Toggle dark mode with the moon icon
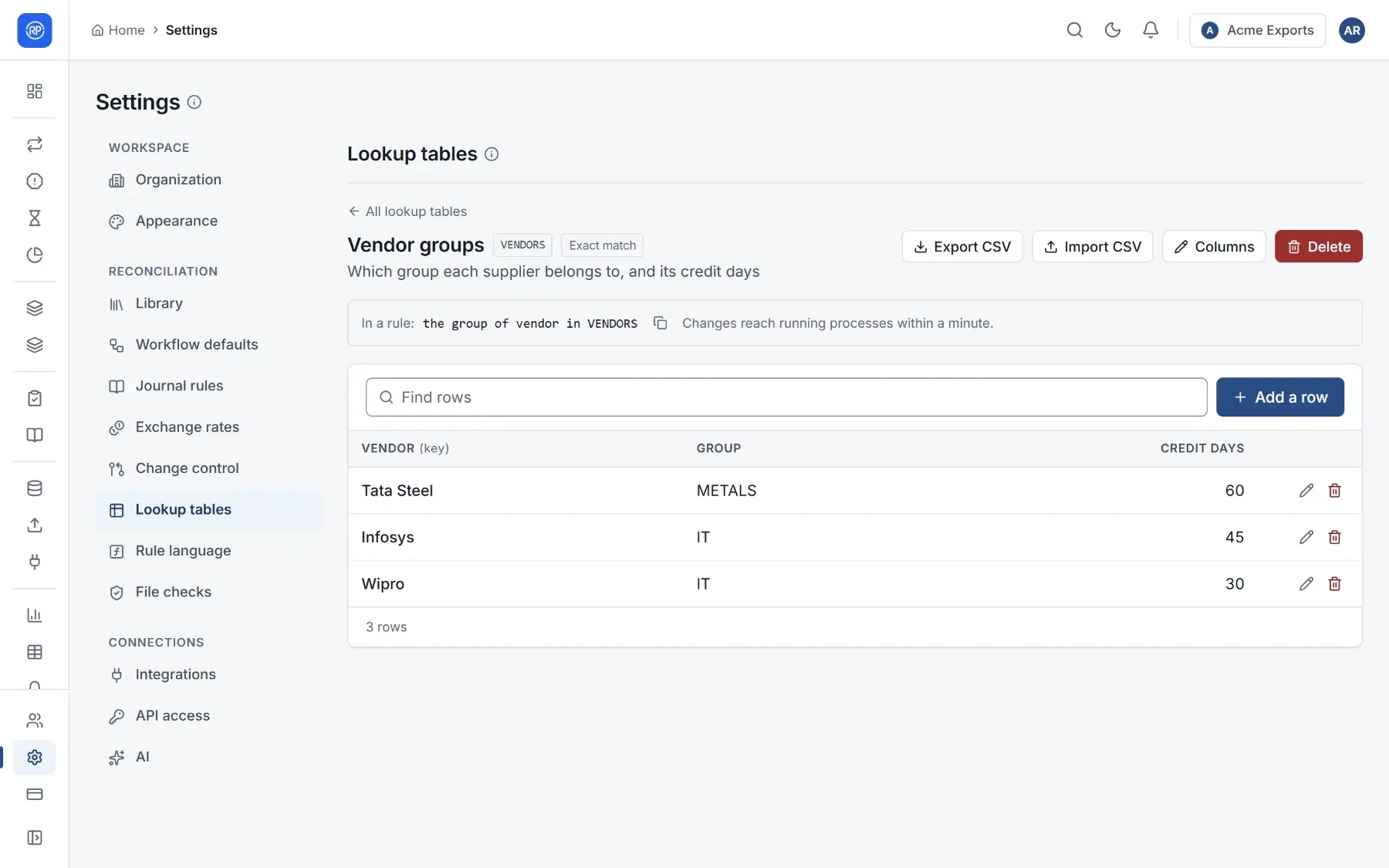The width and height of the screenshot is (1389, 868). pyautogui.click(x=1112, y=30)
